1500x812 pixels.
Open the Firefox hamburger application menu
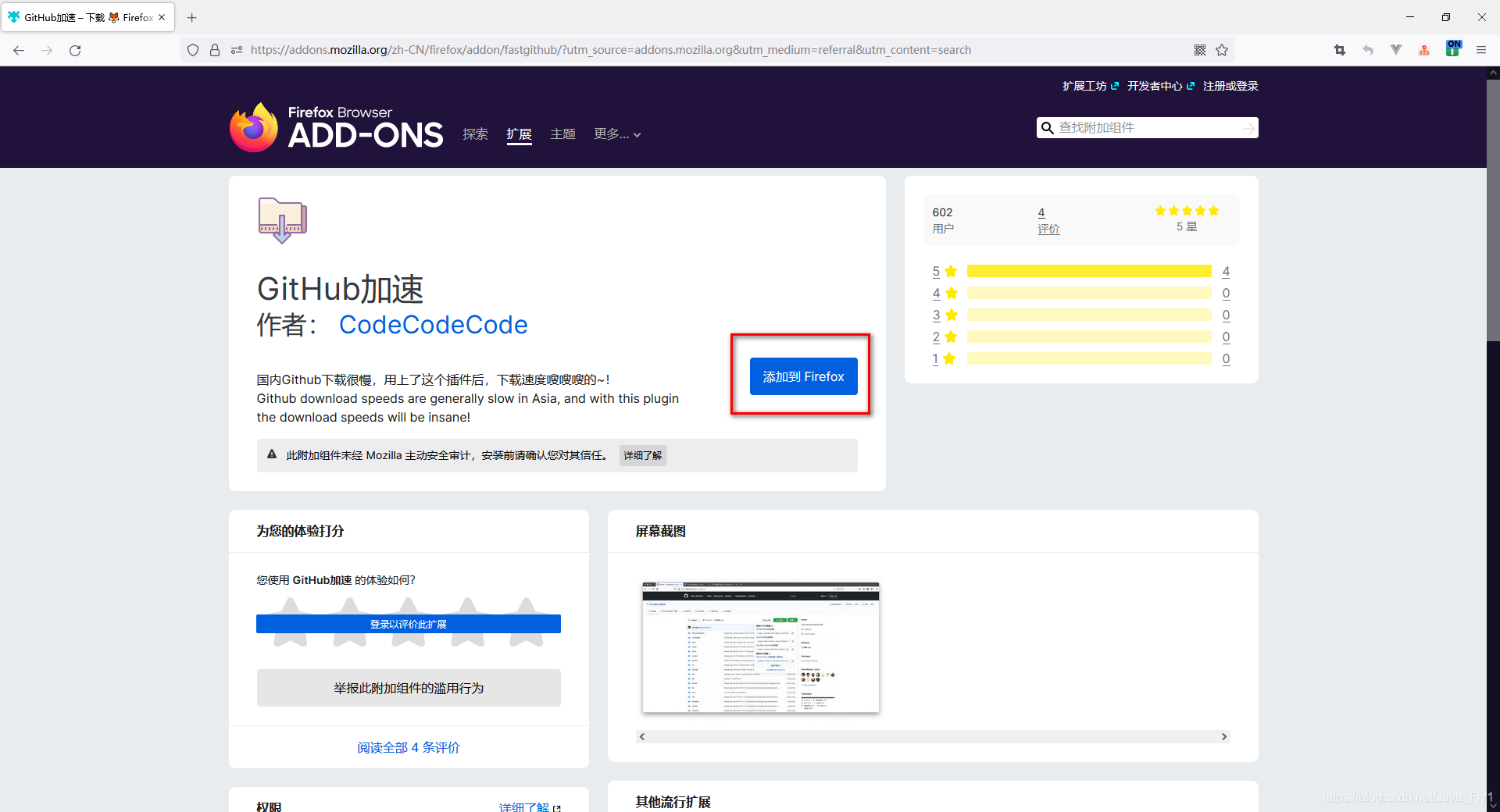1481,50
